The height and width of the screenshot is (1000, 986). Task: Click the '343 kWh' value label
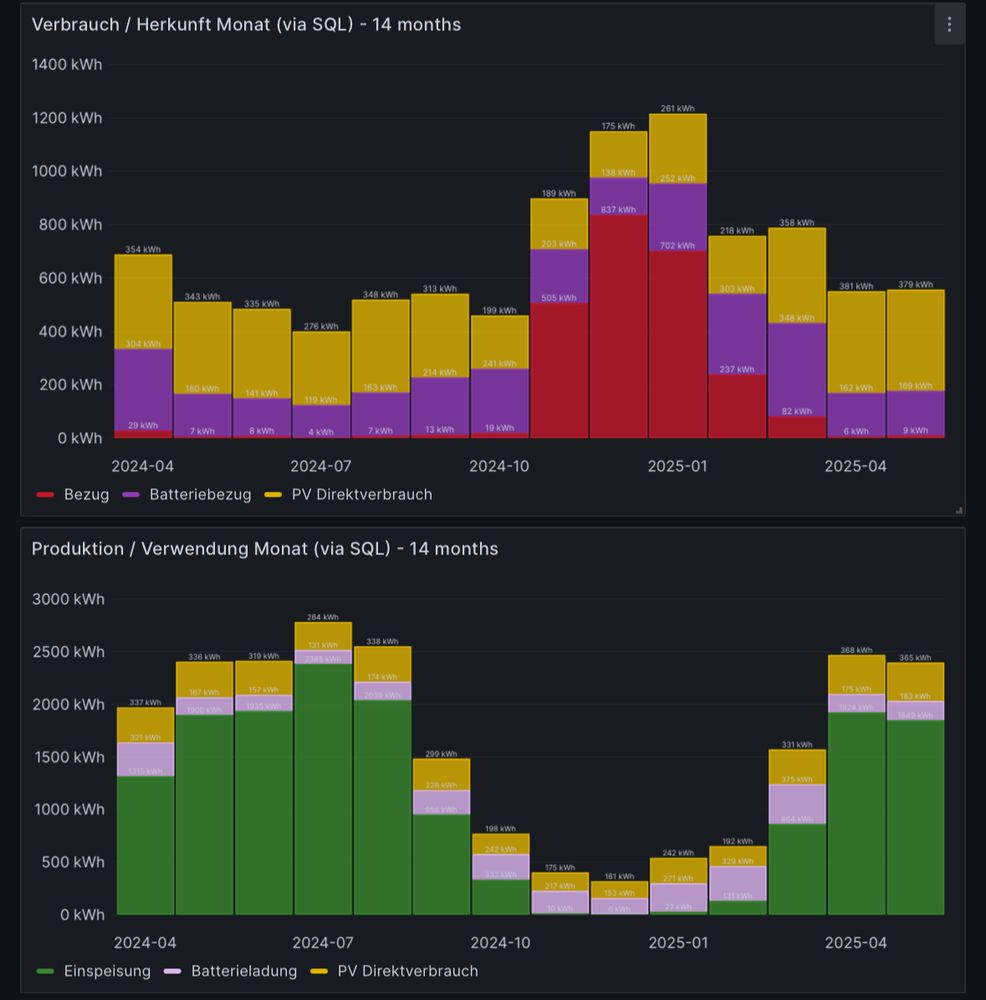pyautogui.click(x=202, y=297)
